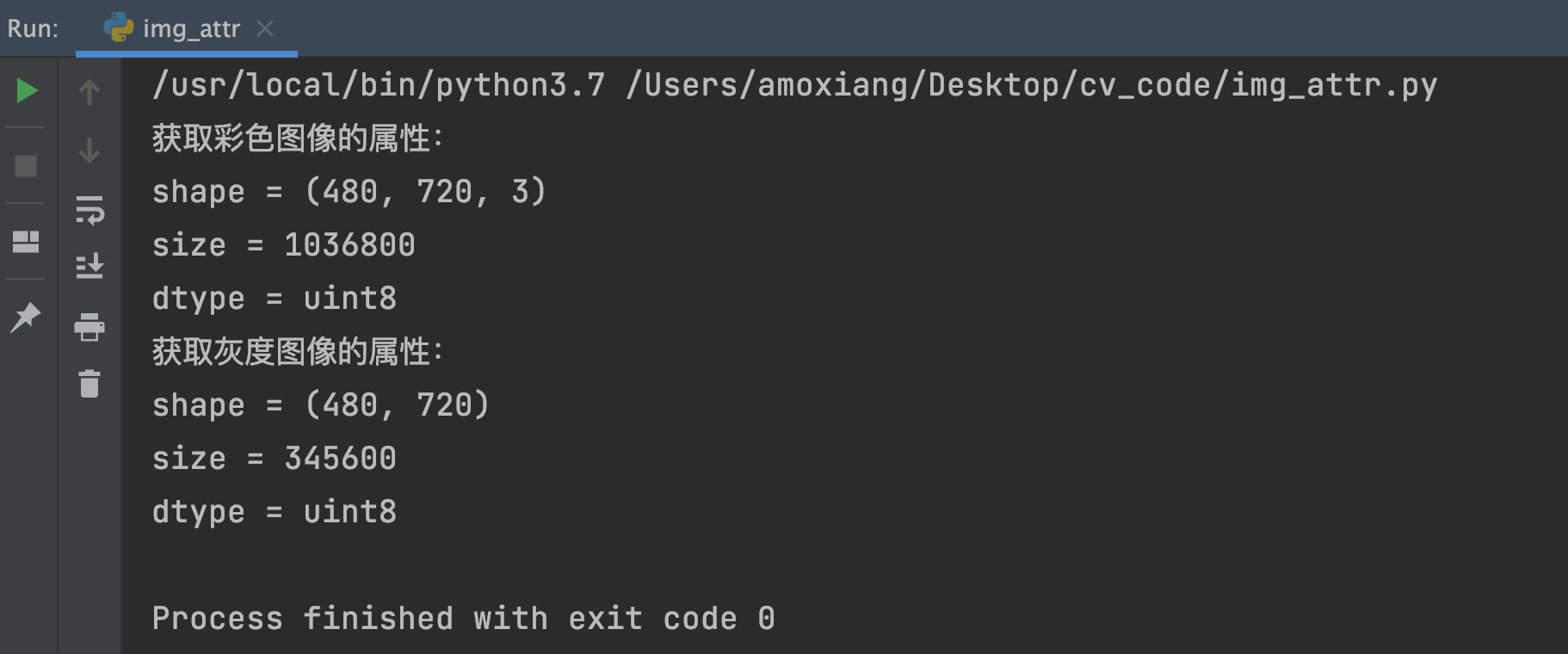
Task: Print the console output
Action: (90, 327)
